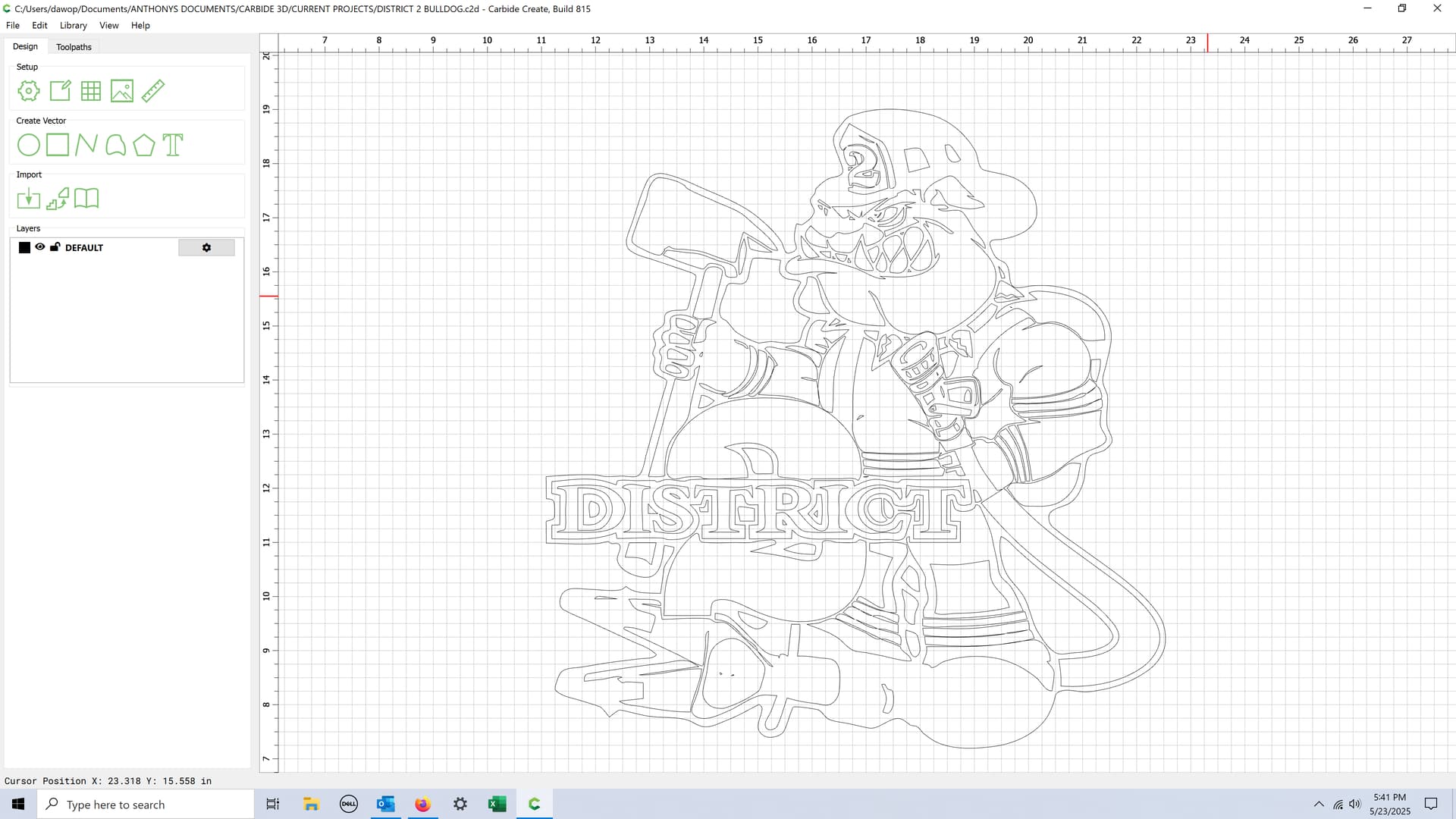1456x819 pixels.
Task: Toggle DEFAULT layer lock icon
Action: (55, 247)
